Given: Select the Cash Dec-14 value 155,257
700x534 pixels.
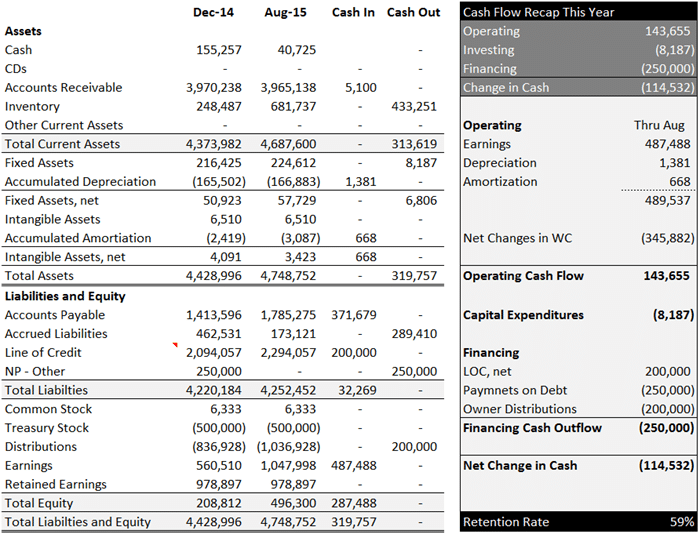Looking at the screenshot, I should click(219, 50).
